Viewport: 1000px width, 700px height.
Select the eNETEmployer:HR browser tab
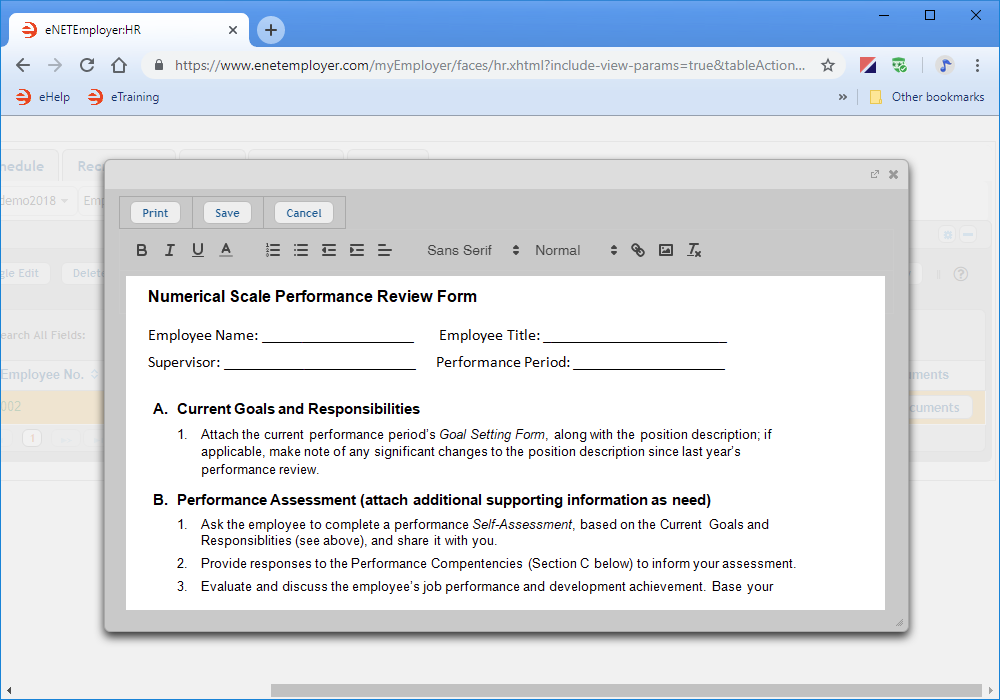[x=128, y=30]
